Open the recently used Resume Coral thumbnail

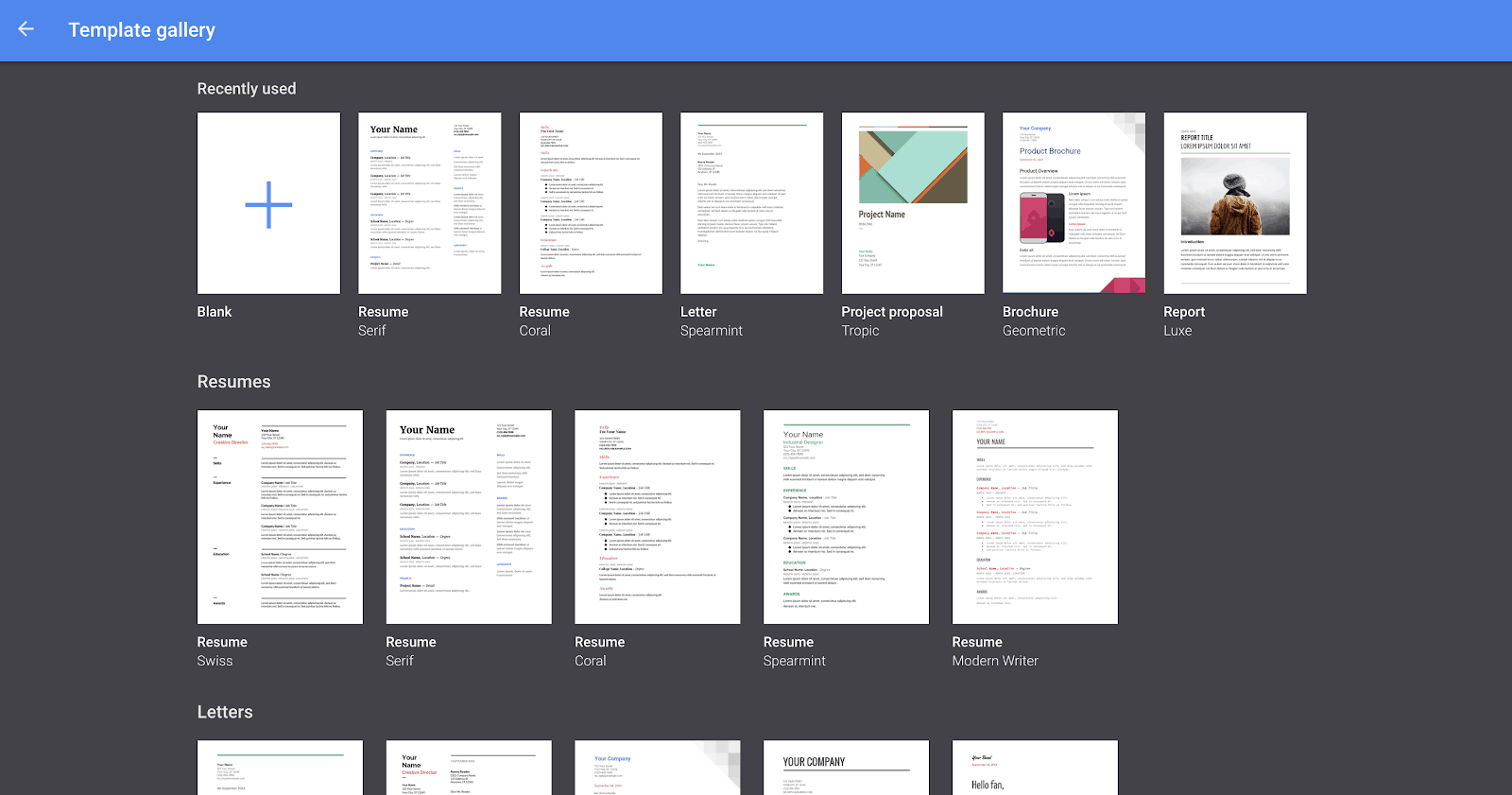coord(591,203)
